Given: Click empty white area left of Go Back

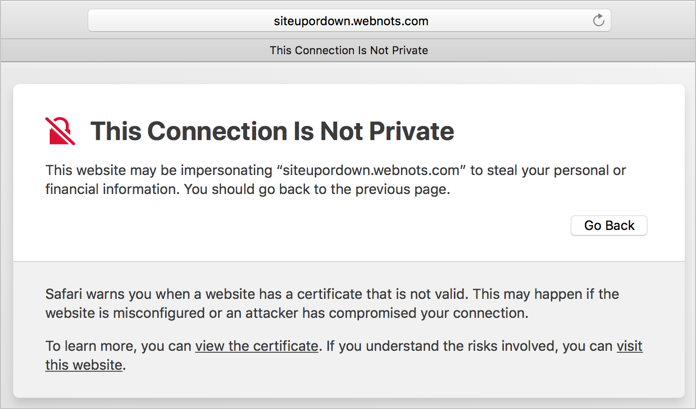Looking at the screenshot, I should [x=300, y=226].
